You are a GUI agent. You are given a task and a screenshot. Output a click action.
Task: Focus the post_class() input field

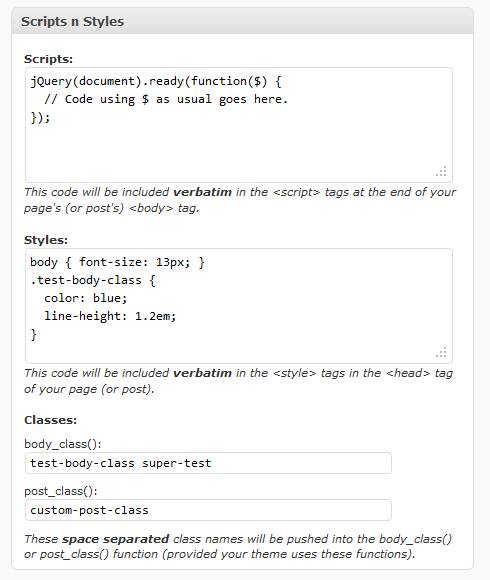pyautogui.click(x=208, y=510)
